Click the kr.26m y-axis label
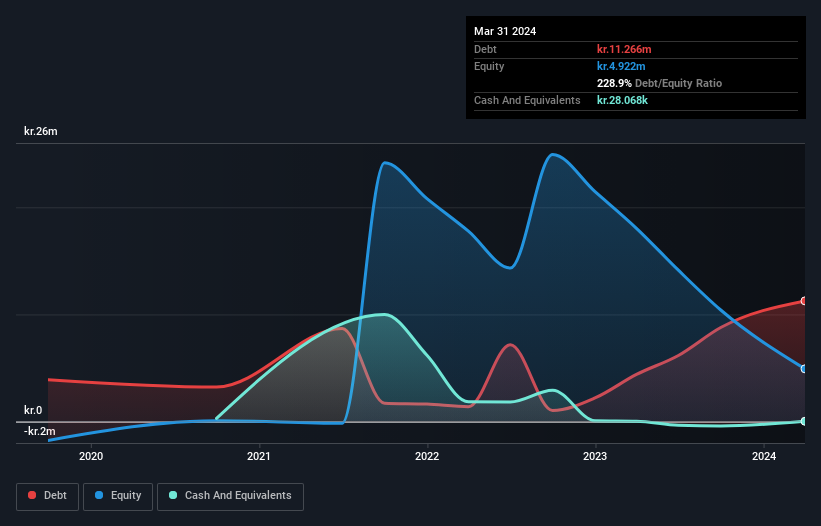Image resolution: width=821 pixels, height=526 pixels. coord(41,131)
